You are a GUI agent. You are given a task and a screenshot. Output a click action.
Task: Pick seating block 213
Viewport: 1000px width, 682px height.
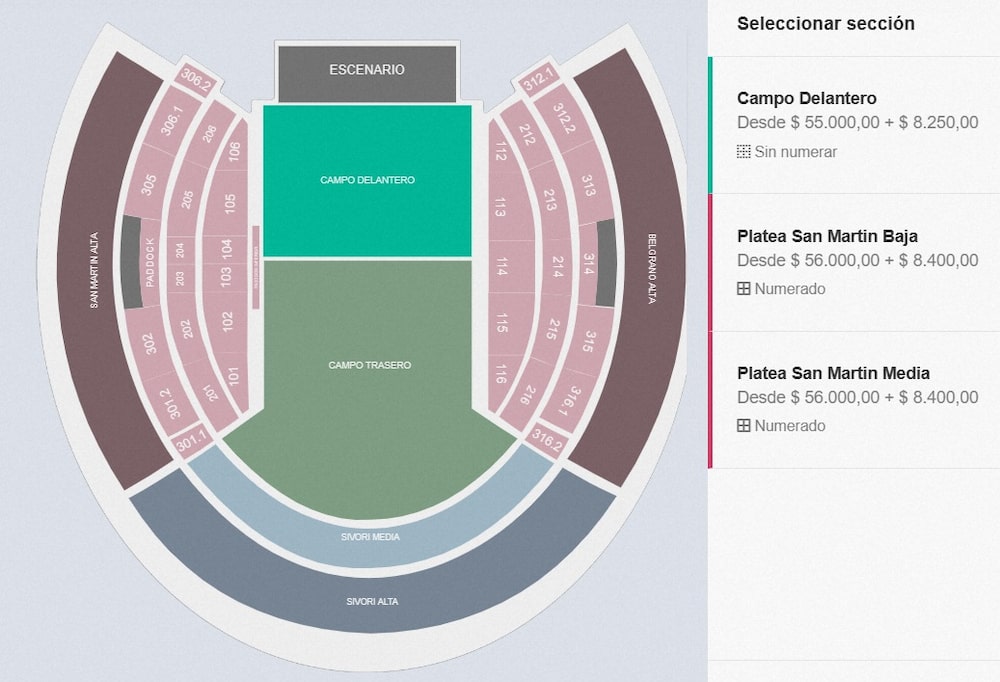[550, 201]
